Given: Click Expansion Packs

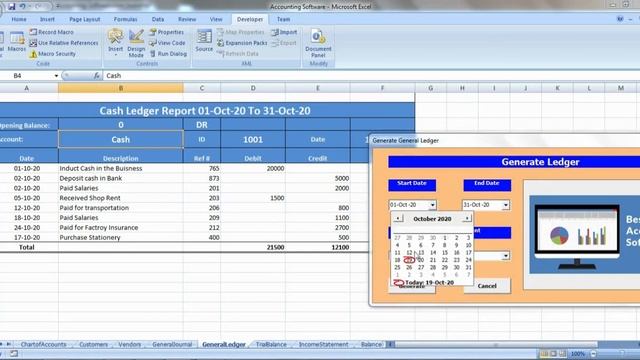Looking at the screenshot, I should 242,43.
